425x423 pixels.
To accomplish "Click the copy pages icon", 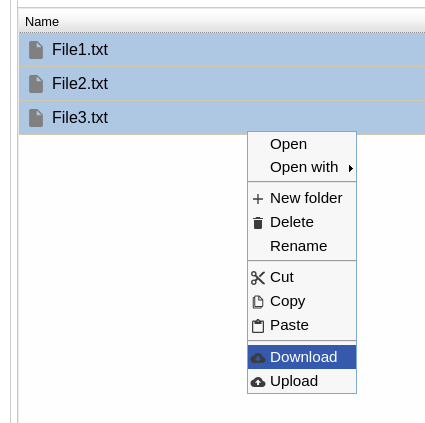I will [x=258, y=302].
